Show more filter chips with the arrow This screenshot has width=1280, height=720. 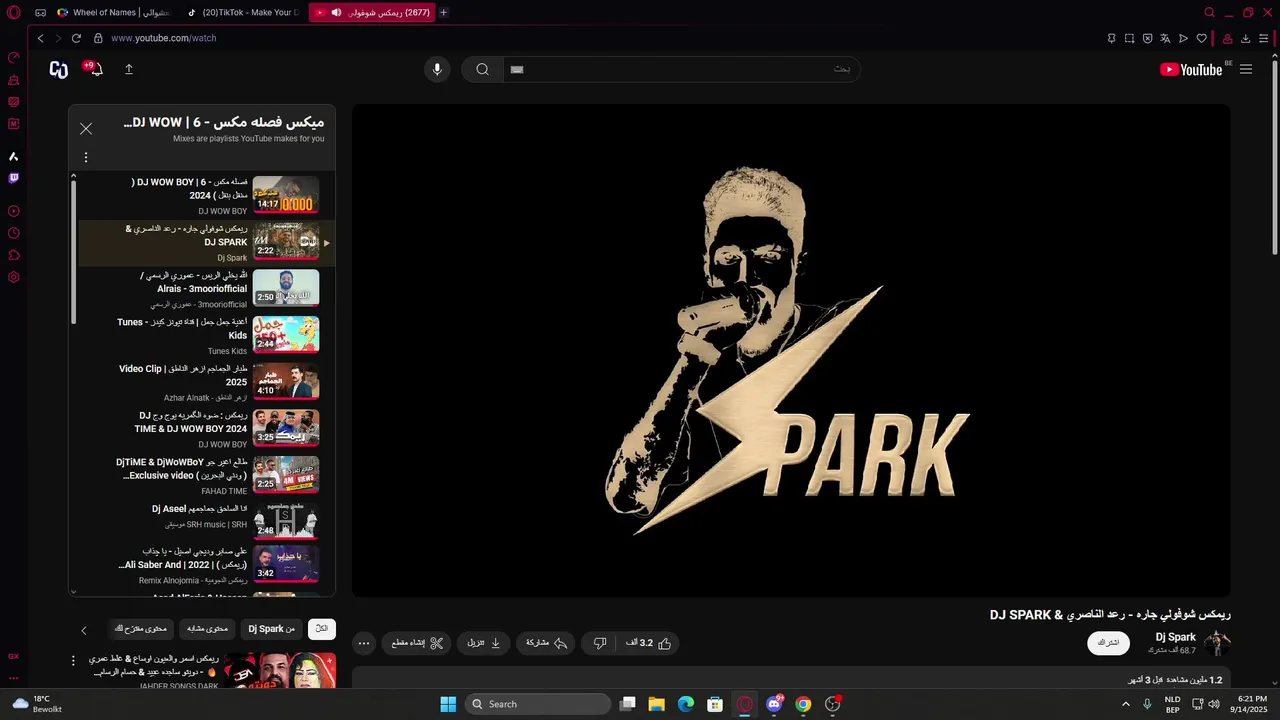point(84,630)
